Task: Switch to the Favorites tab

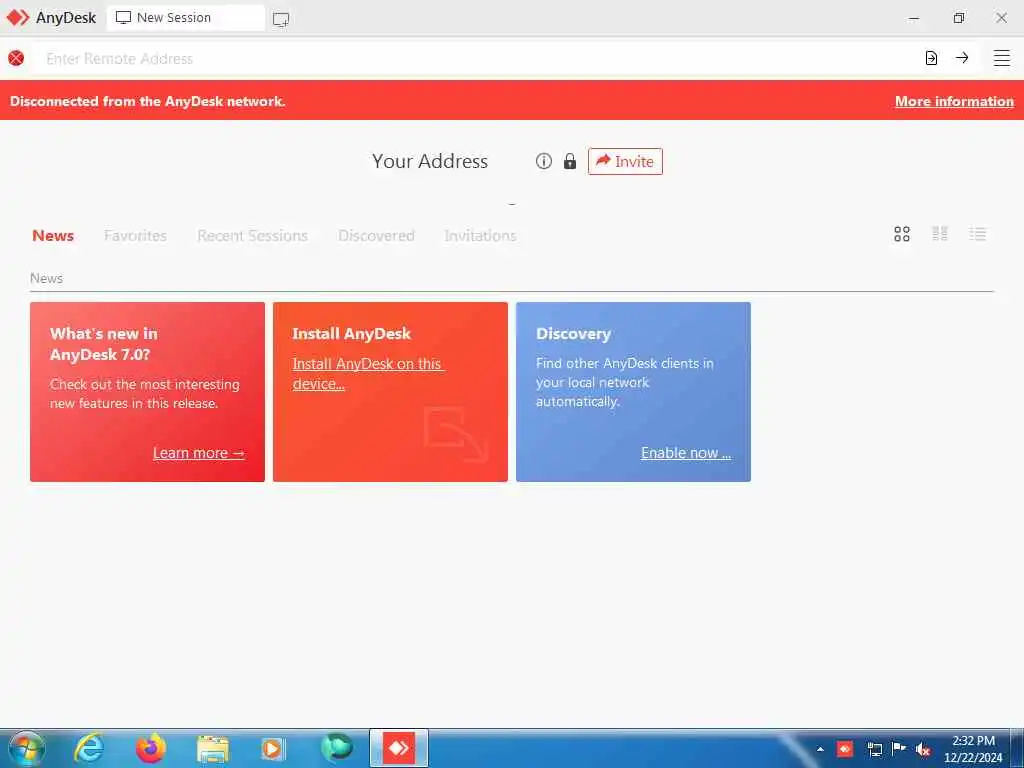Action: 135,236
